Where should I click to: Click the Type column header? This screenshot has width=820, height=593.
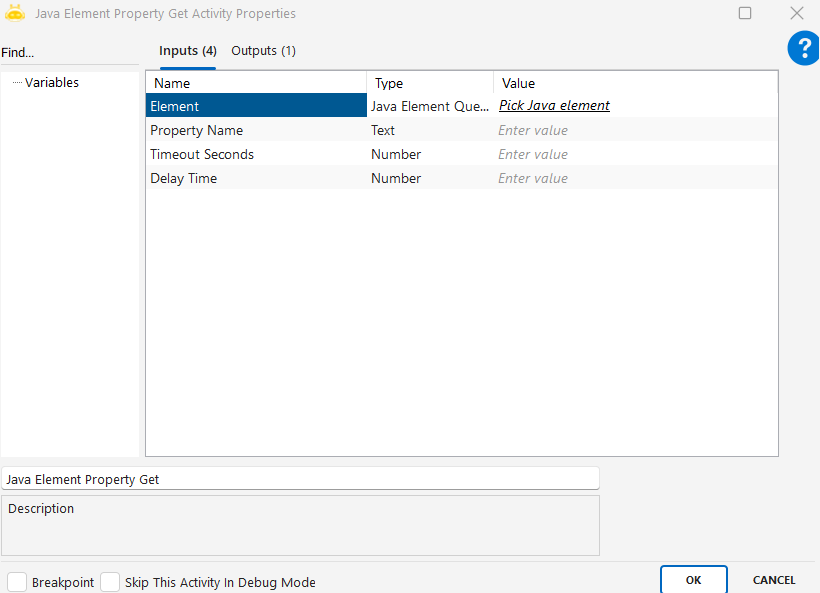point(429,84)
